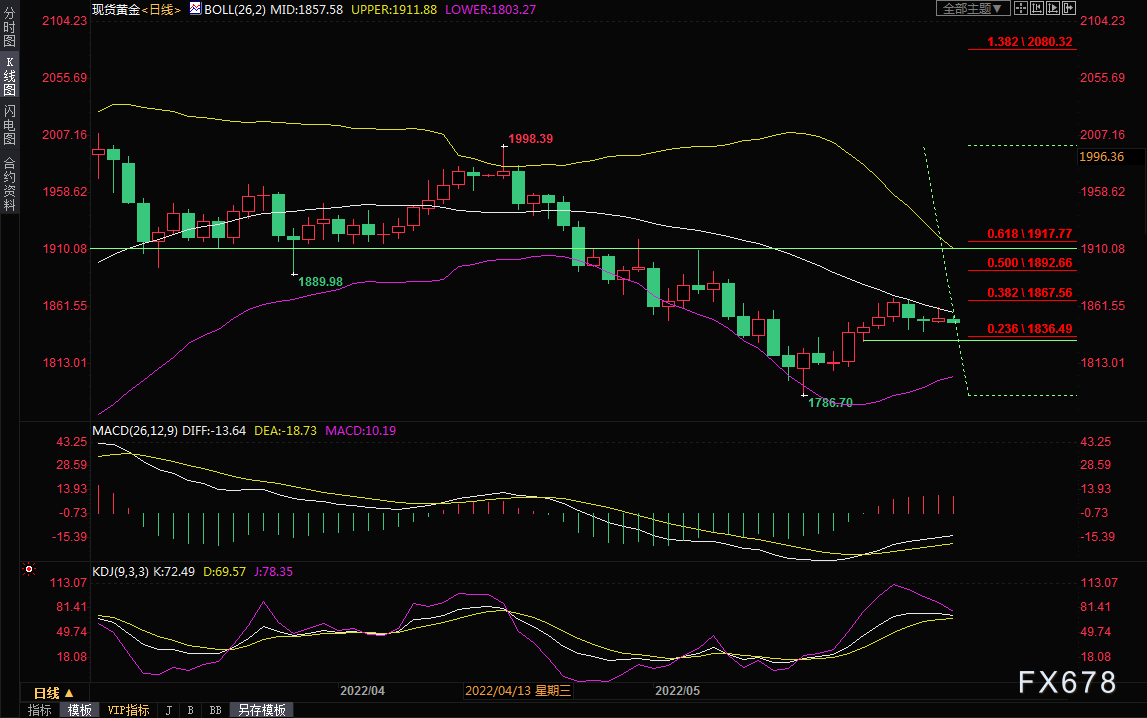Select the 模板 bottom tab

tap(80, 710)
